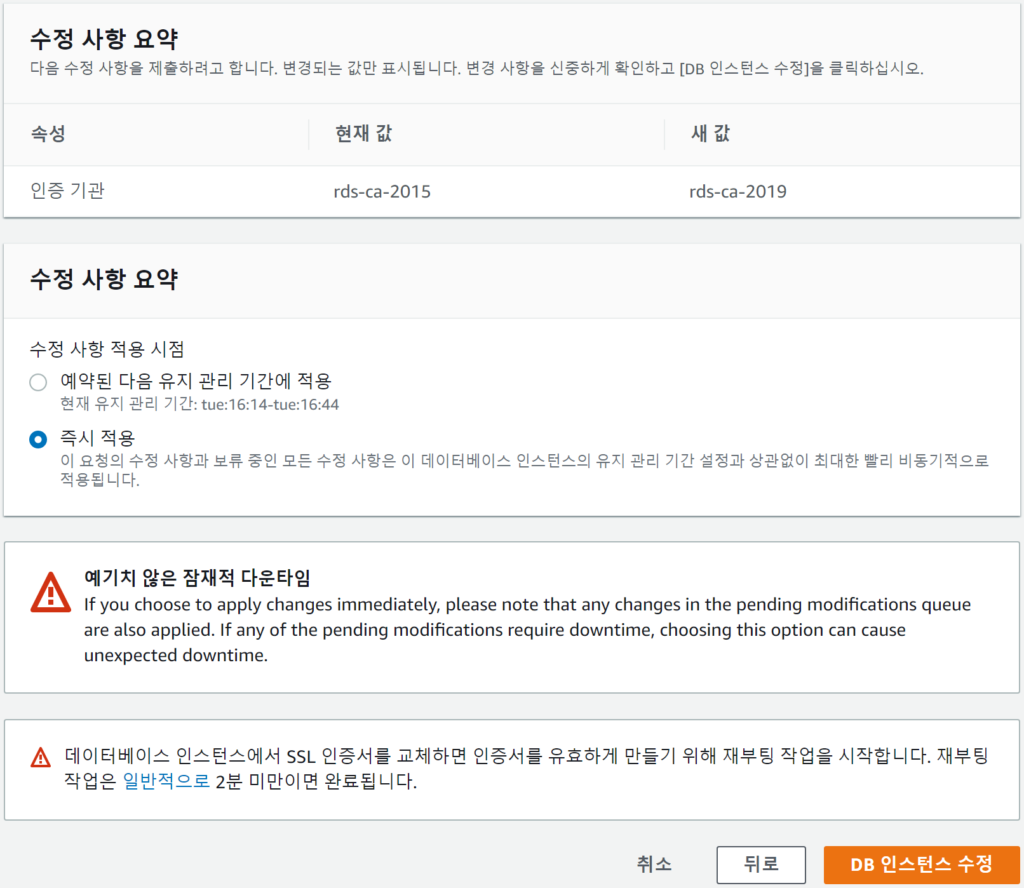This screenshot has width=1024, height=888.
Task: Click the 새 값 column header
Action: click(x=710, y=133)
